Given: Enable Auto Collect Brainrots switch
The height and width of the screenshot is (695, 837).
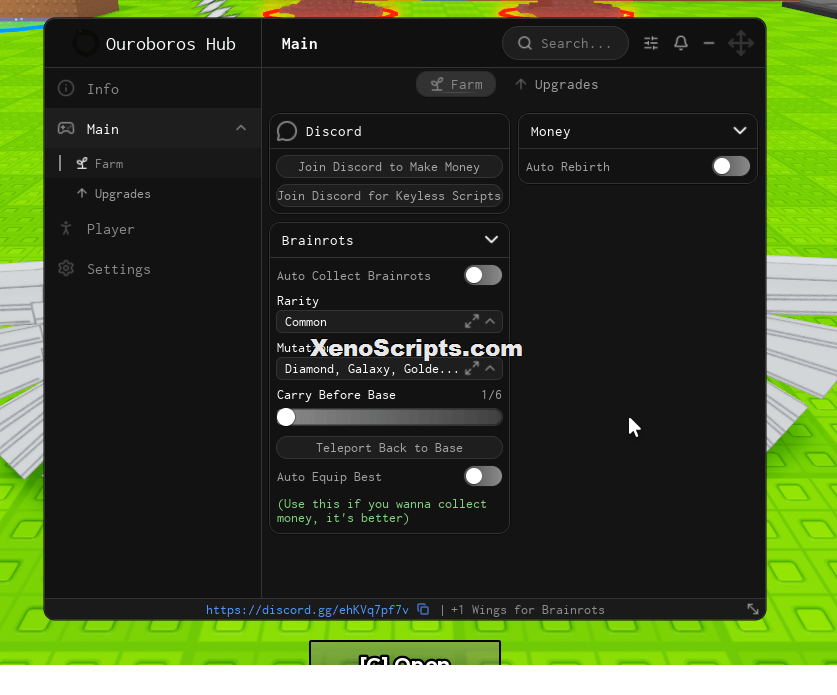Looking at the screenshot, I should tap(483, 275).
